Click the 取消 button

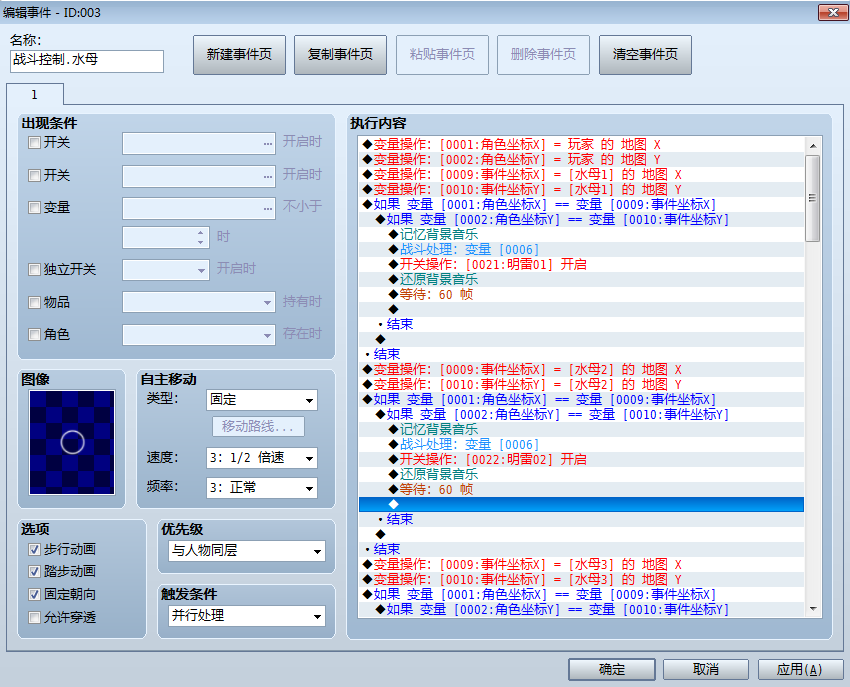tap(706, 670)
